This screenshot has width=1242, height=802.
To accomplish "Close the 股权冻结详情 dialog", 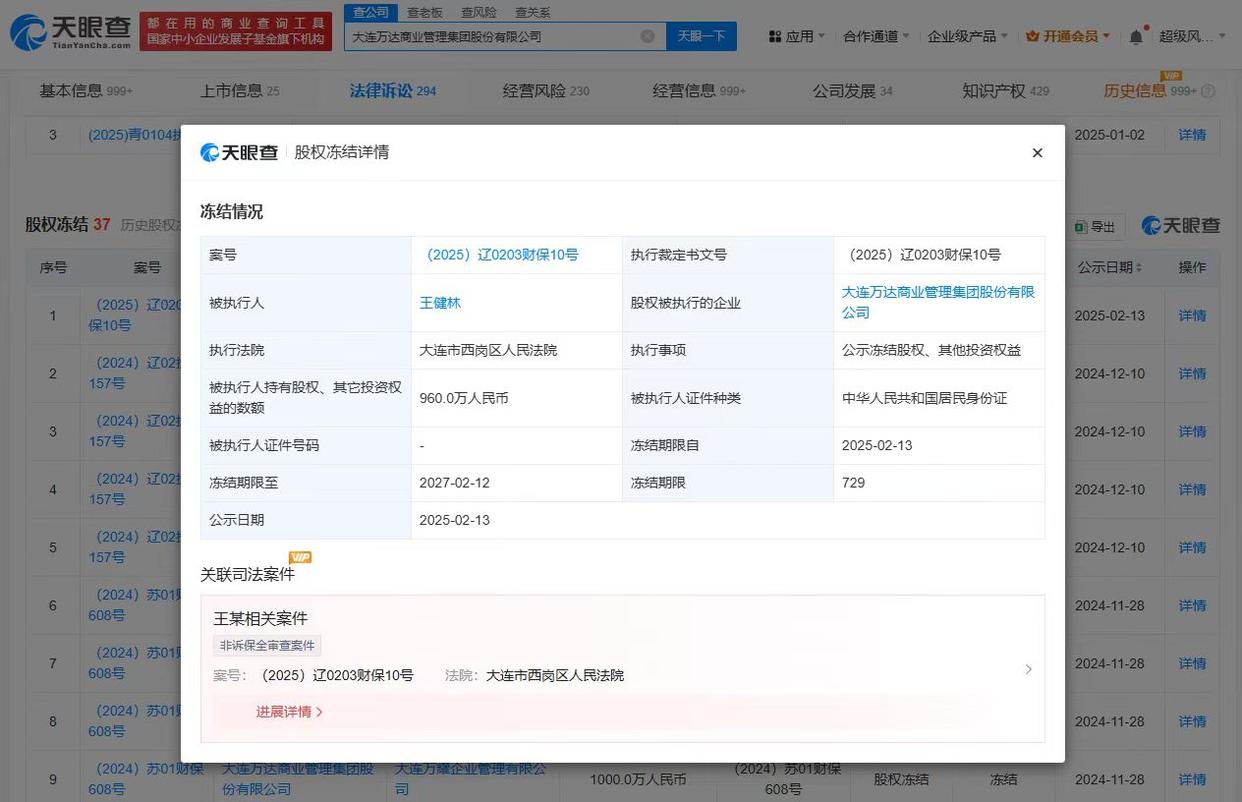I will (1037, 153).
